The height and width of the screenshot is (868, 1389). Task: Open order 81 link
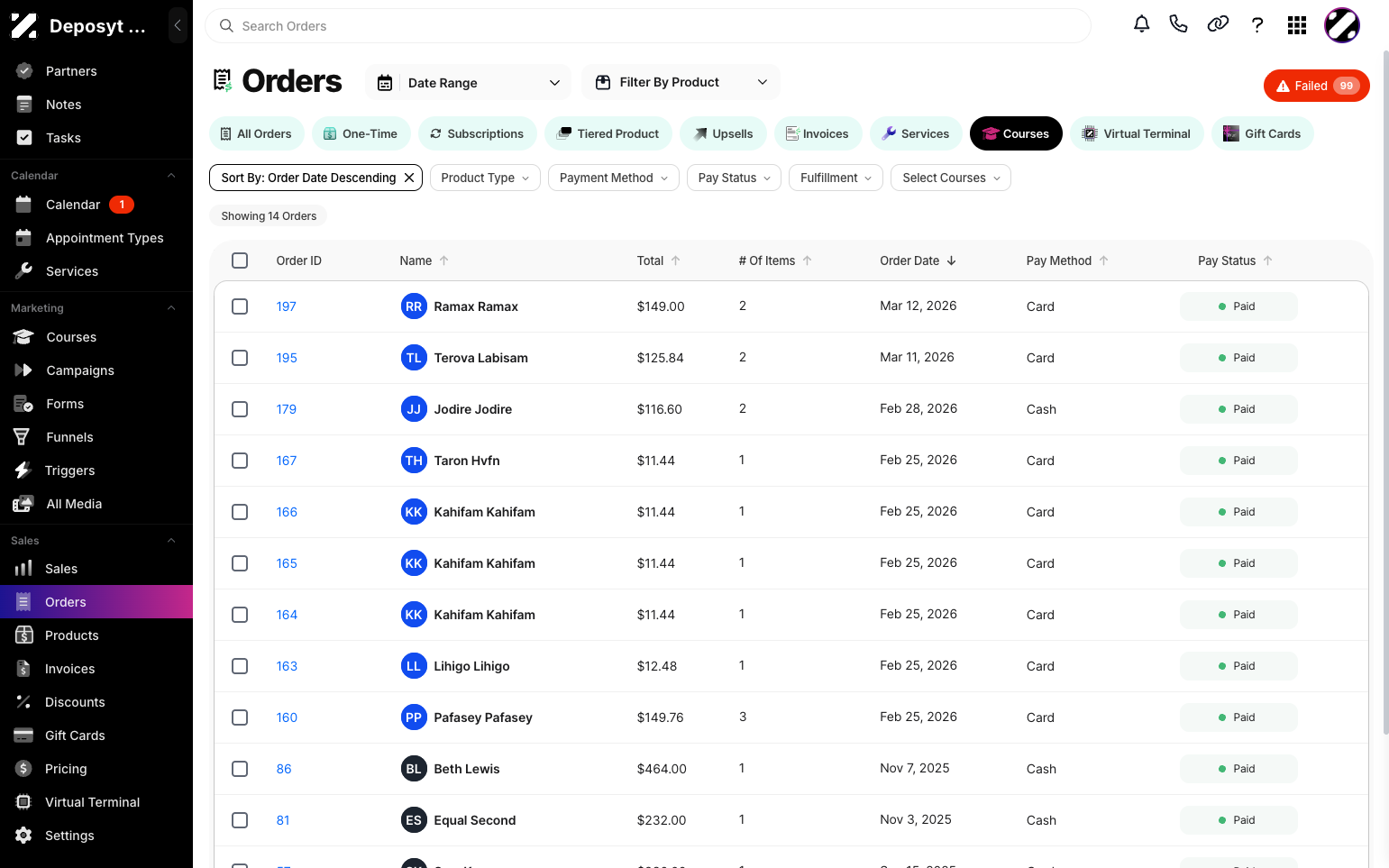(x=283, y=820)
